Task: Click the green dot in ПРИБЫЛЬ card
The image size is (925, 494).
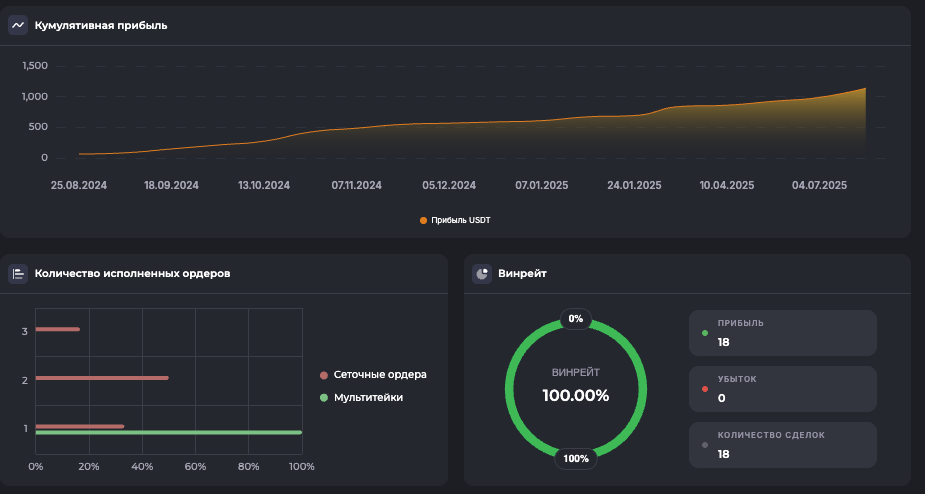Action: (705, 333)
